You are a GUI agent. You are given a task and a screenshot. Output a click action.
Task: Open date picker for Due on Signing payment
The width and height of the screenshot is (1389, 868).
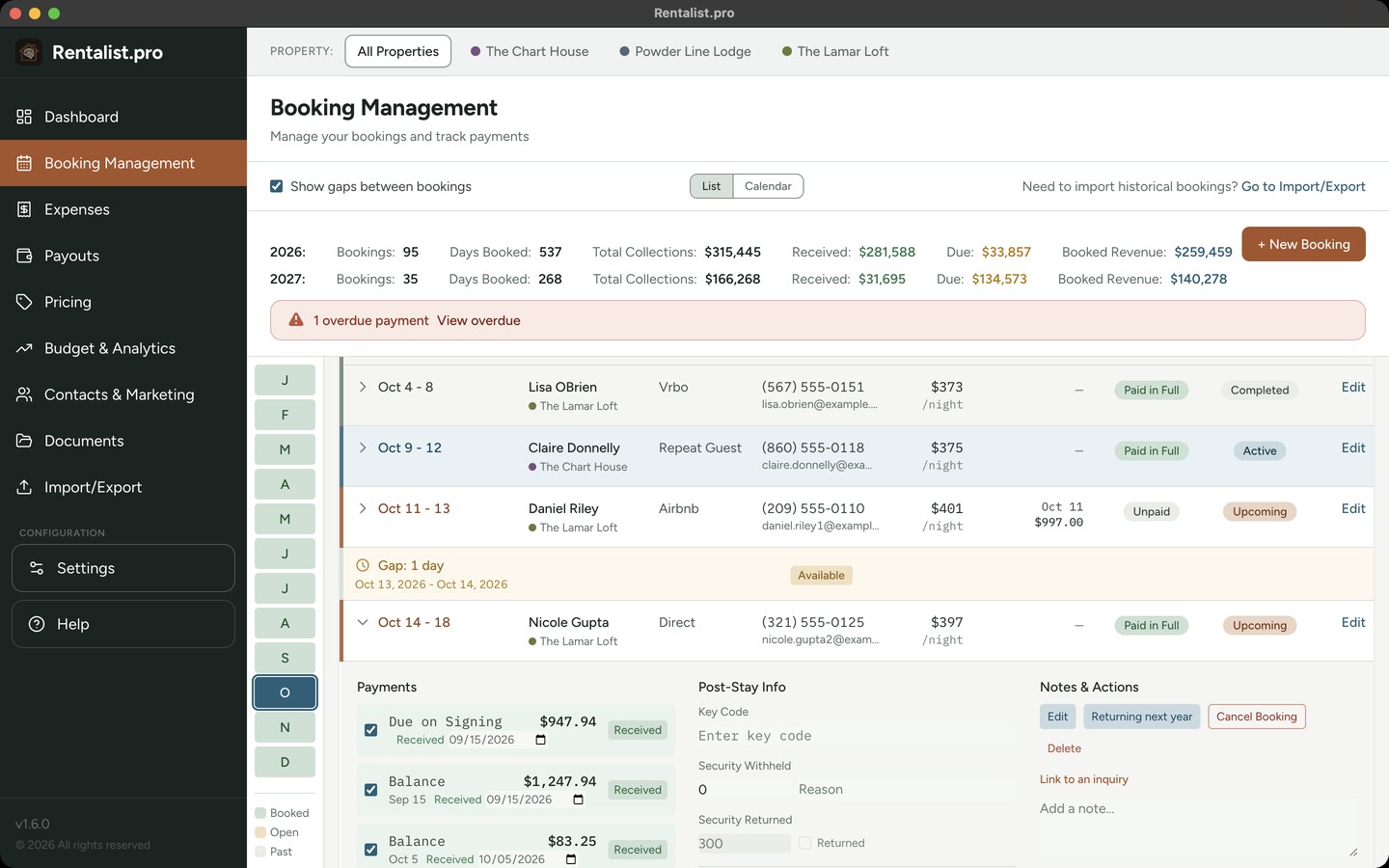coord(540,740)
